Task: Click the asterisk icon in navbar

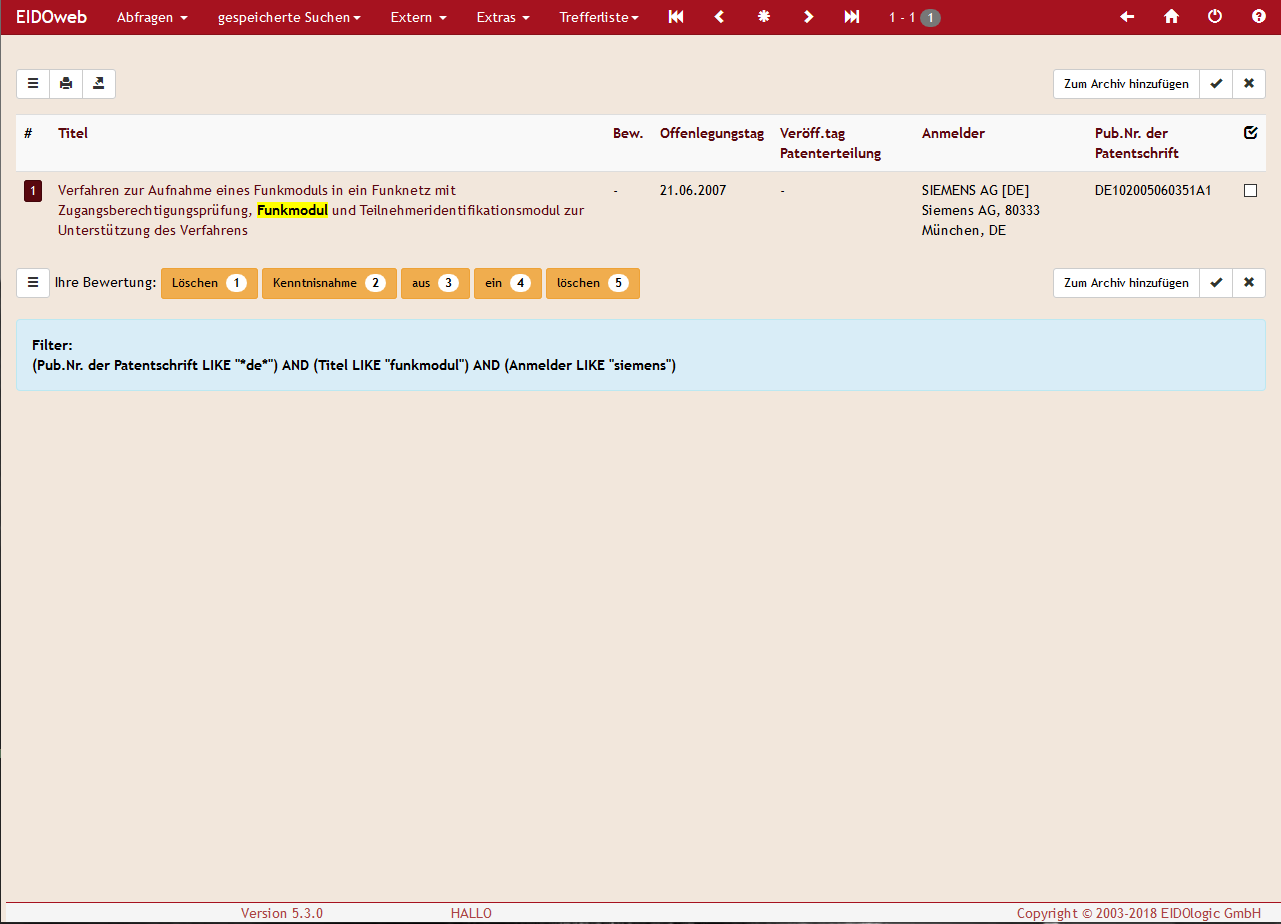Action: 764,17
